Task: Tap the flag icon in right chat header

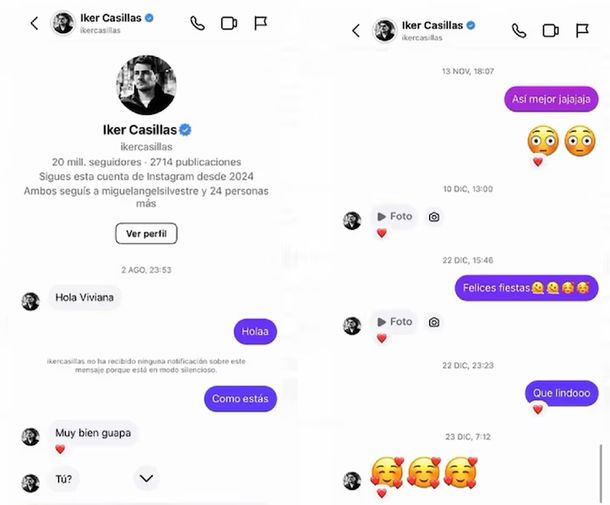Action: (582, 31)
